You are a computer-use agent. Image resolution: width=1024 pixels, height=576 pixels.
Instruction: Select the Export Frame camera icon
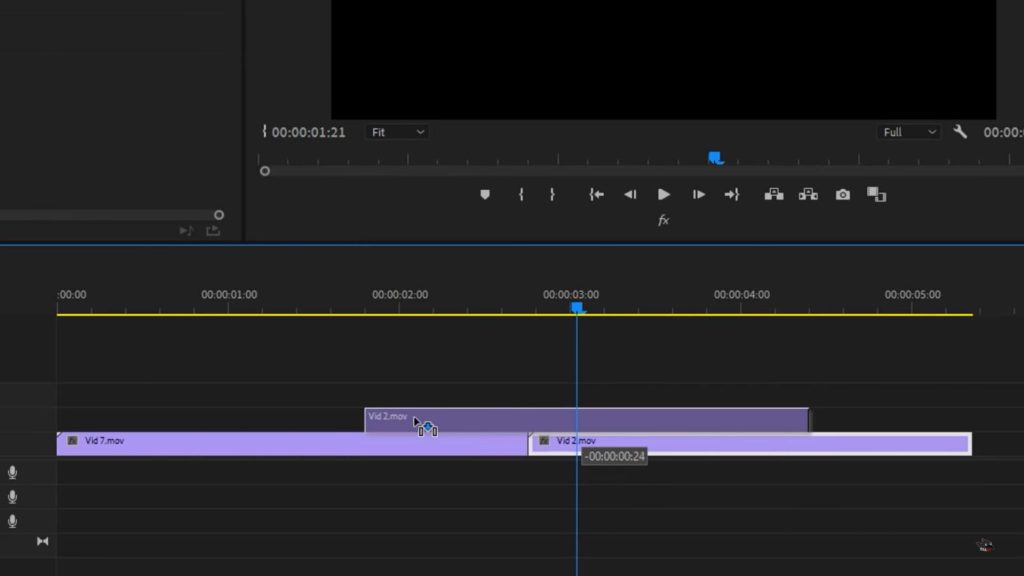pyautogui.click(x=842, y=194)
